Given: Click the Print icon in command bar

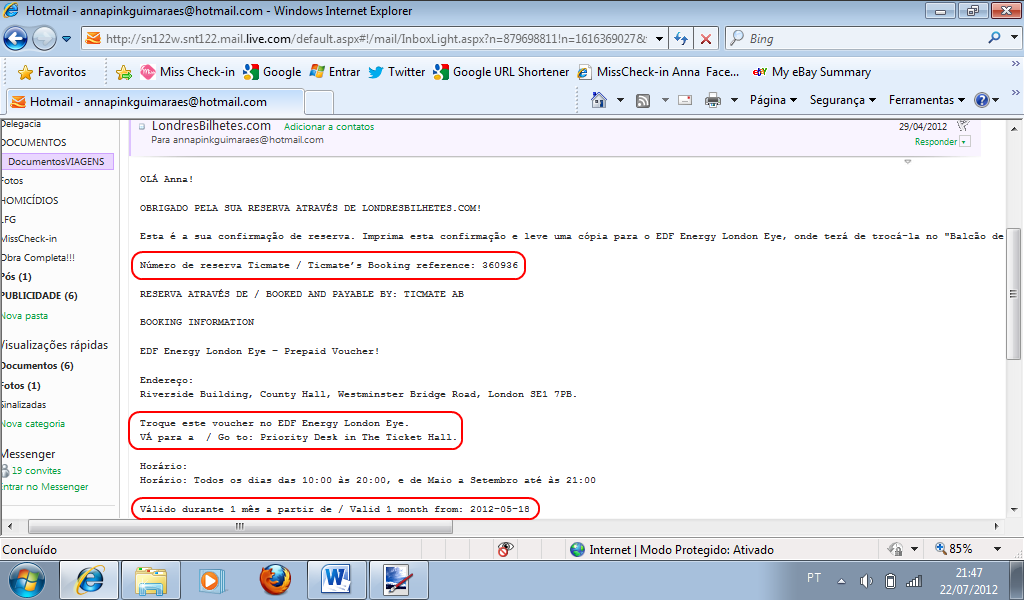Looking at the screenshot, I should [x=713, y=100].
